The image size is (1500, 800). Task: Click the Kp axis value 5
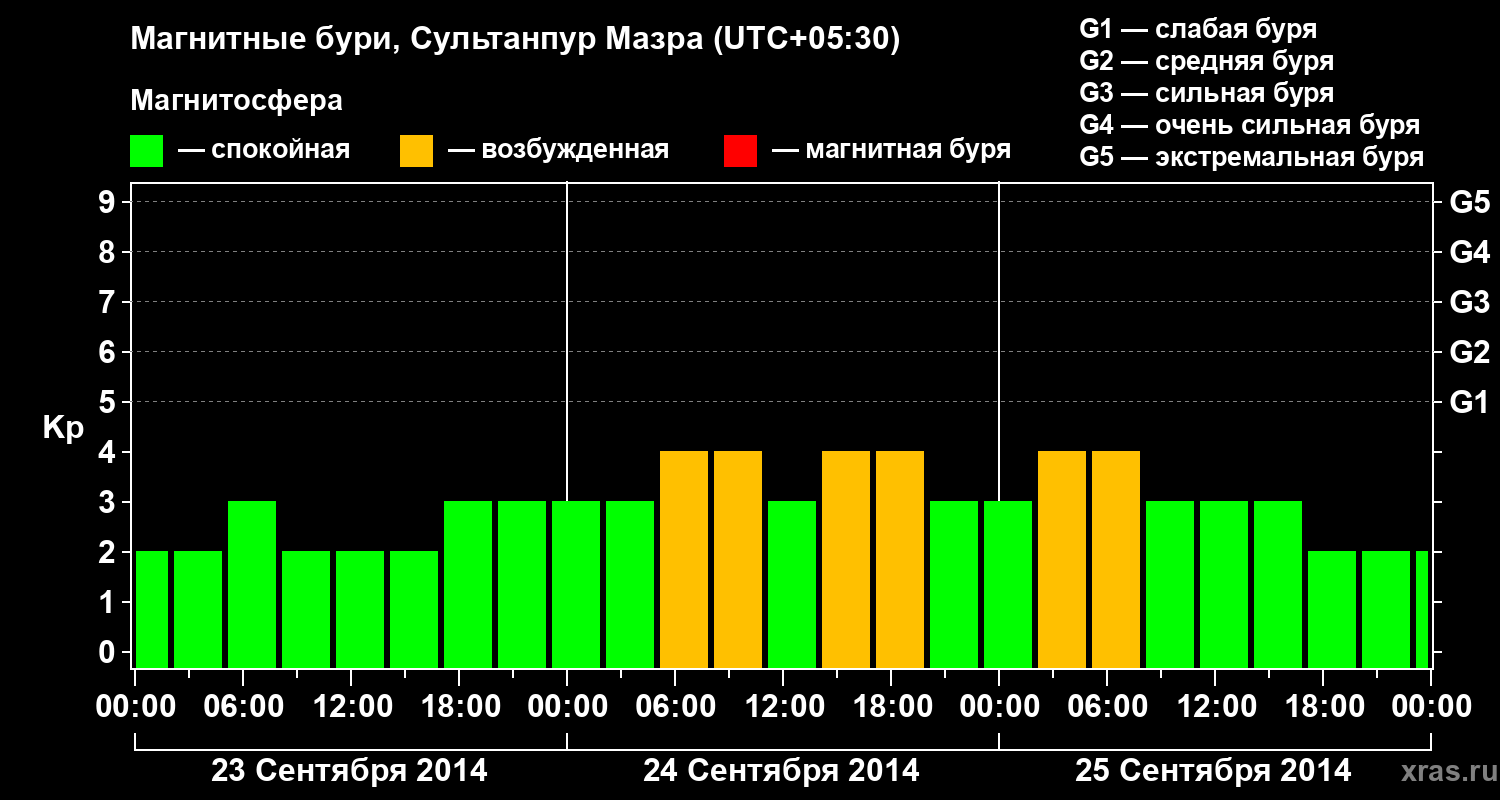click(109, 403)
